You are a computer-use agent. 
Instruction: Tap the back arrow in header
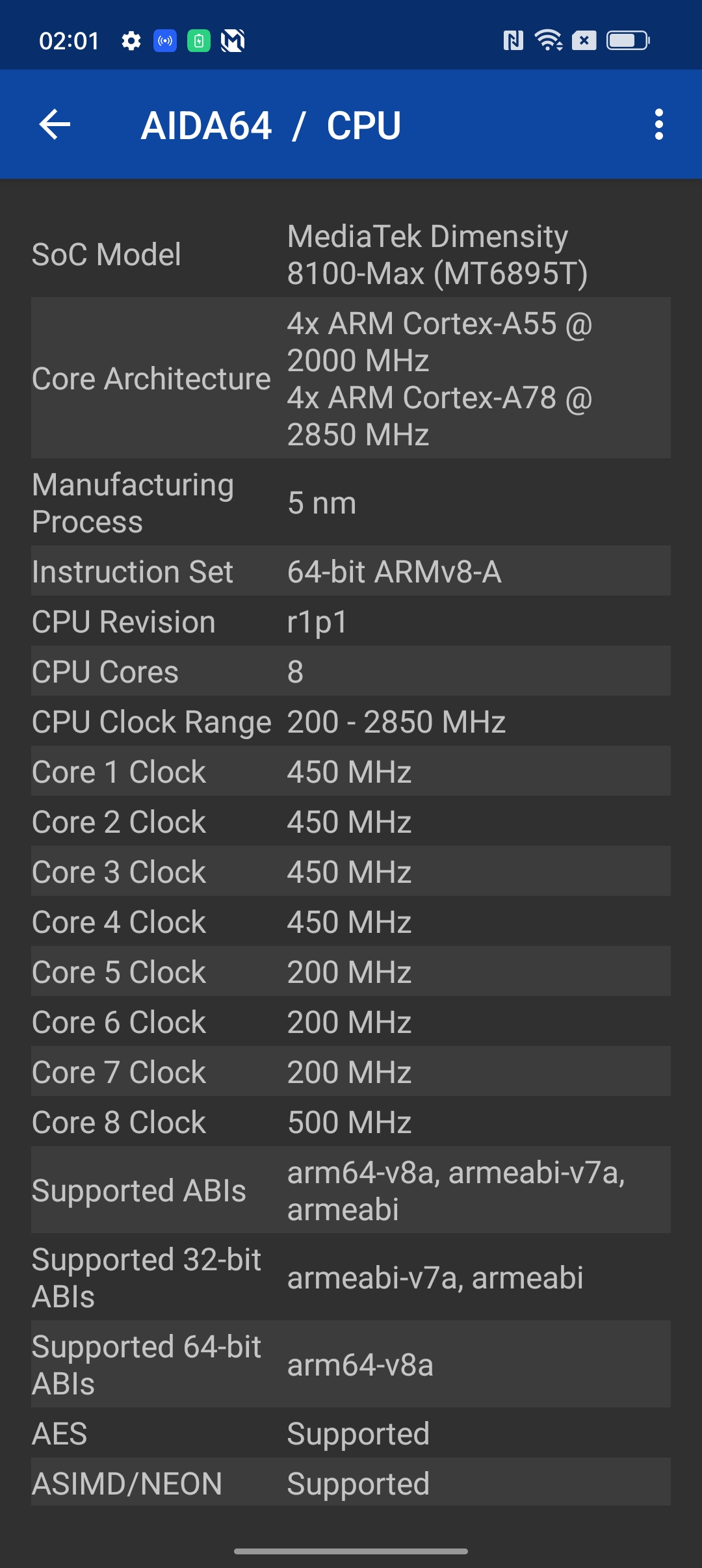(55, 124)
